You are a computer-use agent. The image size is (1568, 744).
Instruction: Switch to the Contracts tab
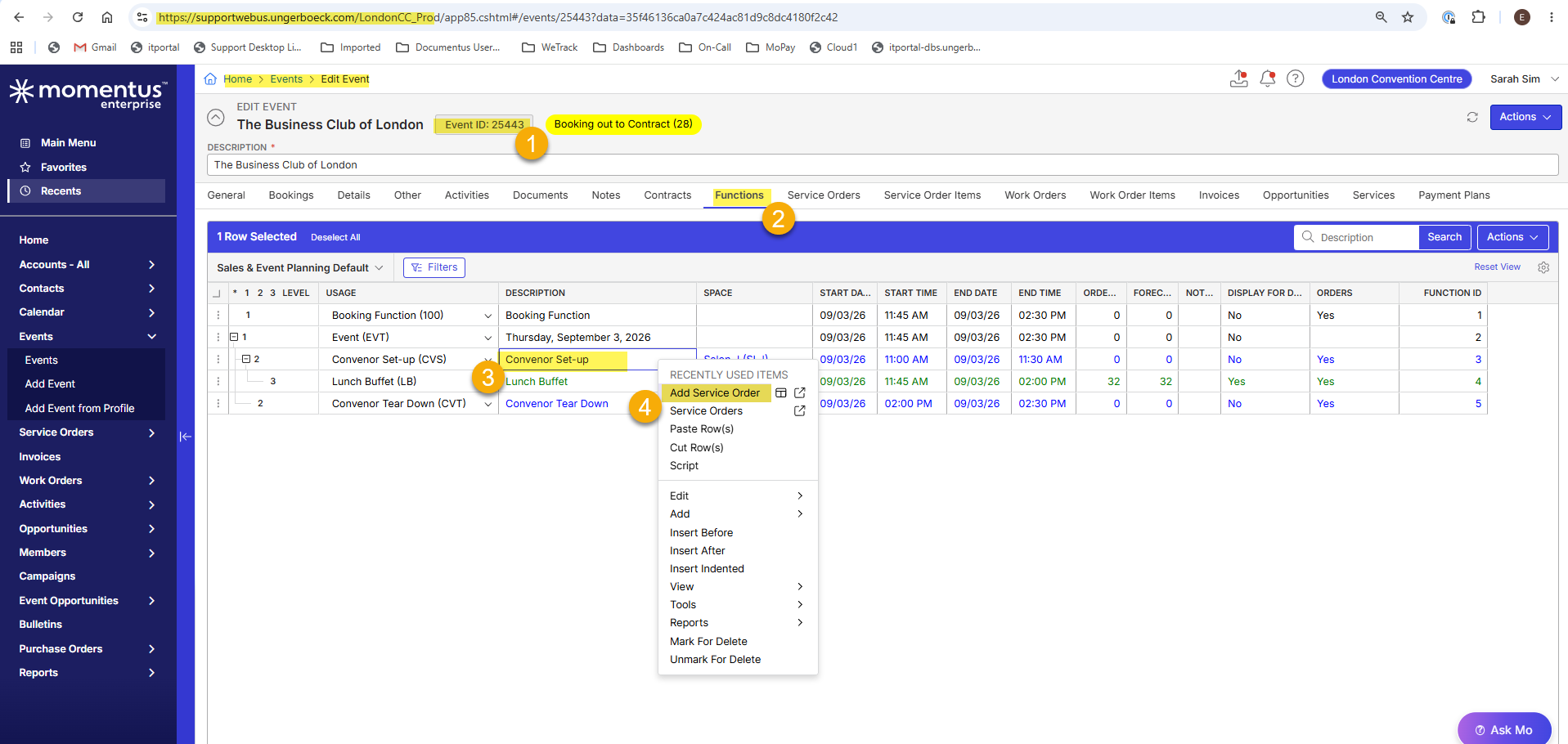667,195
